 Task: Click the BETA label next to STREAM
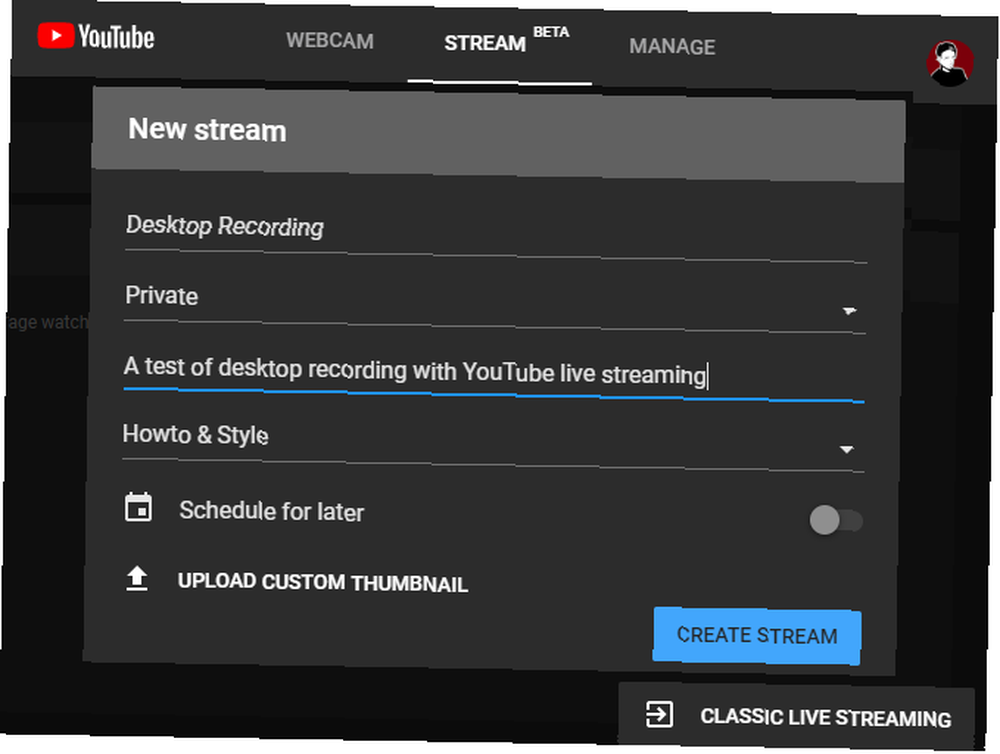[551, 32]
